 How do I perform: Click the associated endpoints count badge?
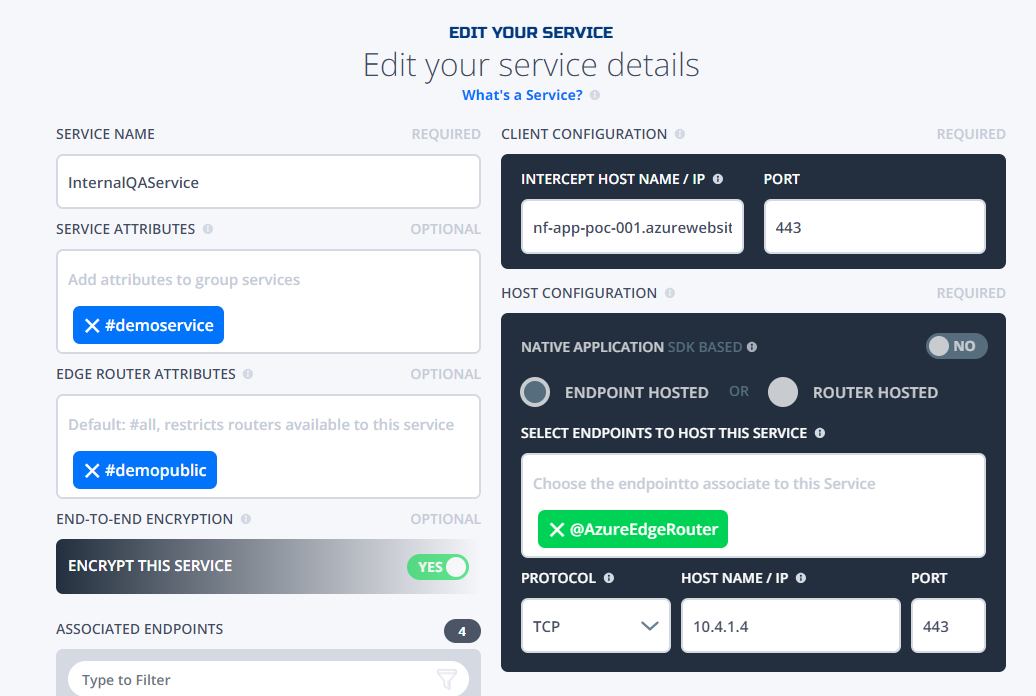coord(462,631)
